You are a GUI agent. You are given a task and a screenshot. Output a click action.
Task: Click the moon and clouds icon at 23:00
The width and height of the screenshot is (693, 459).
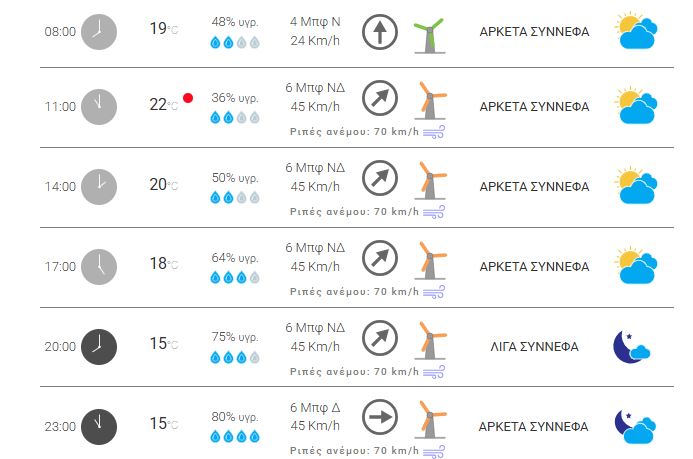[634, 426]
